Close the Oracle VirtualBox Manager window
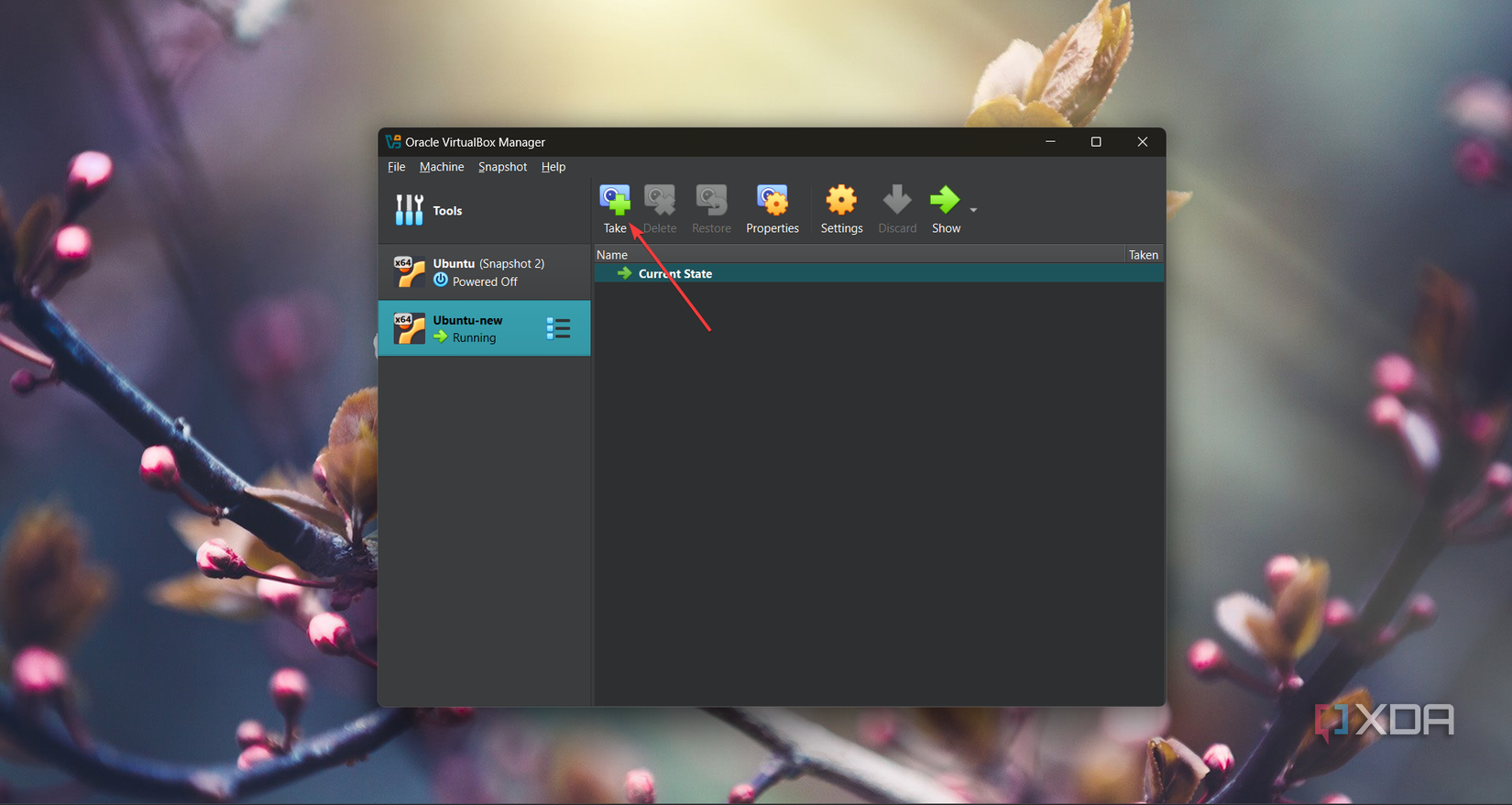This screenshot has width=1512, height=805. coord(1142,142)
